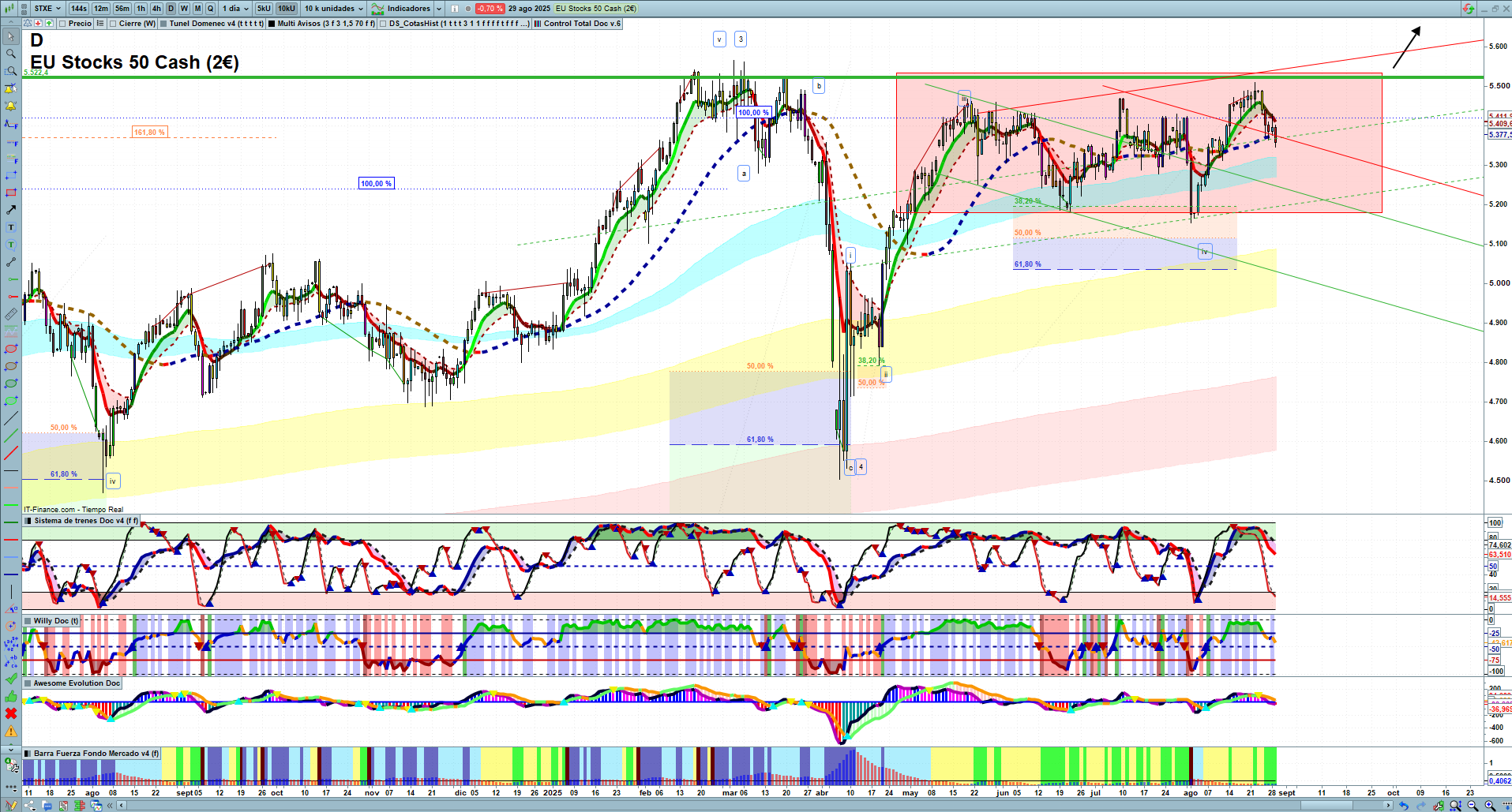The height and width of the screenshot is (812, 1512).
Task: Select the red ellipse drawing tool
Action: pyautogui.click(x=11, y=349)
